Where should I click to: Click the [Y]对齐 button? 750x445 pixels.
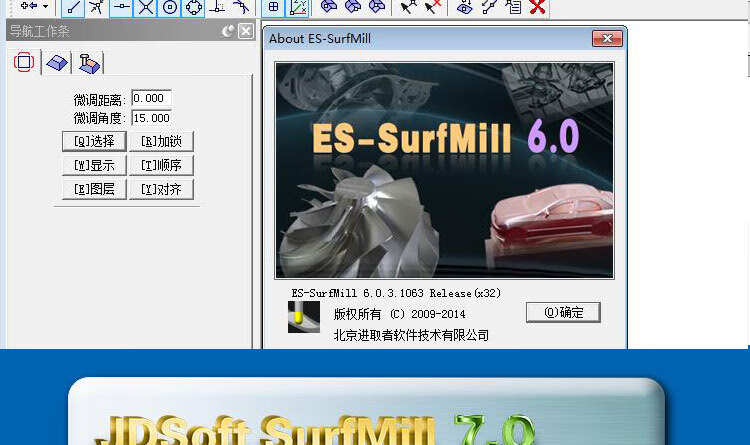click(161, 189)
